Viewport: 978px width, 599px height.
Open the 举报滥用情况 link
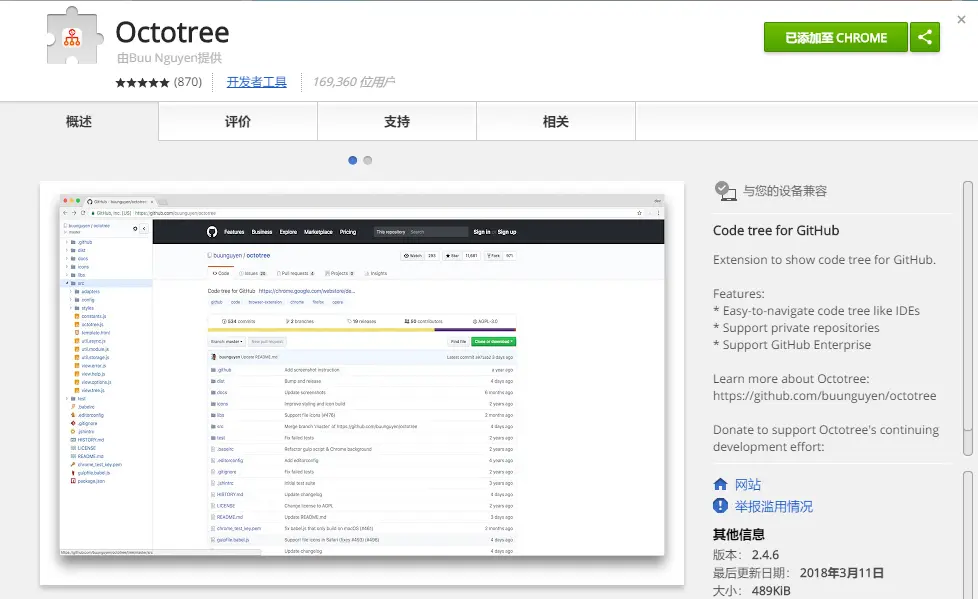(773, 506)
